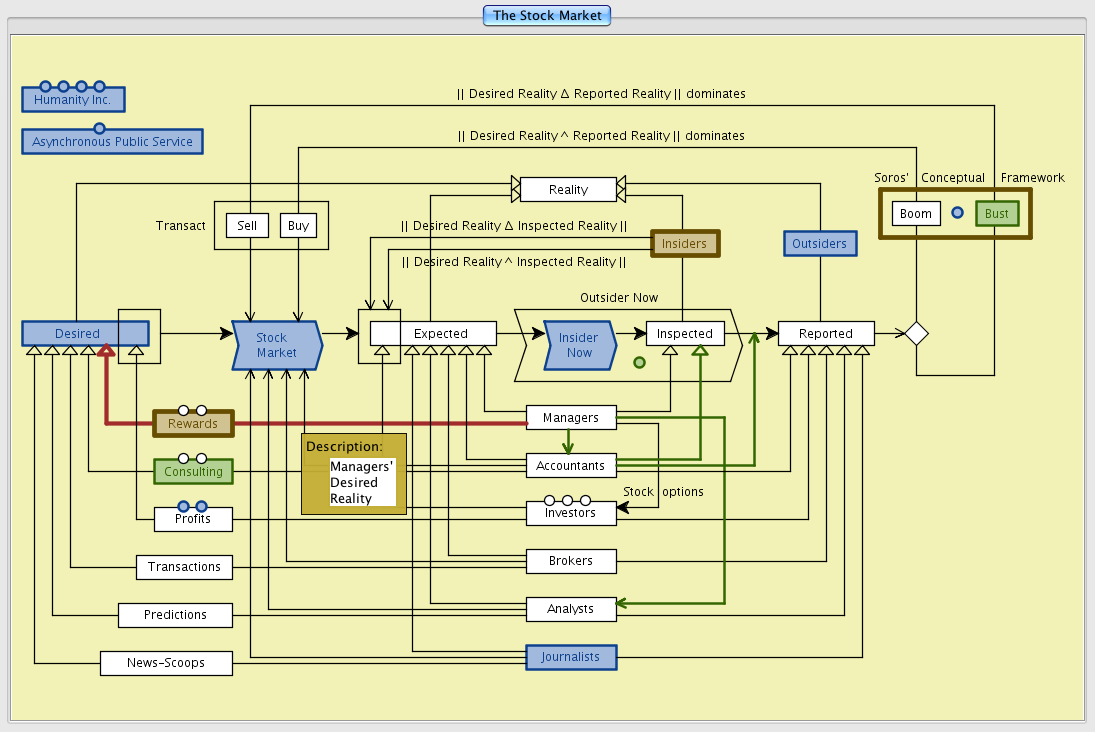The image size is (1095, 732).
Task: Click The Stock Market title tab
Action: (x=547, y=15)
